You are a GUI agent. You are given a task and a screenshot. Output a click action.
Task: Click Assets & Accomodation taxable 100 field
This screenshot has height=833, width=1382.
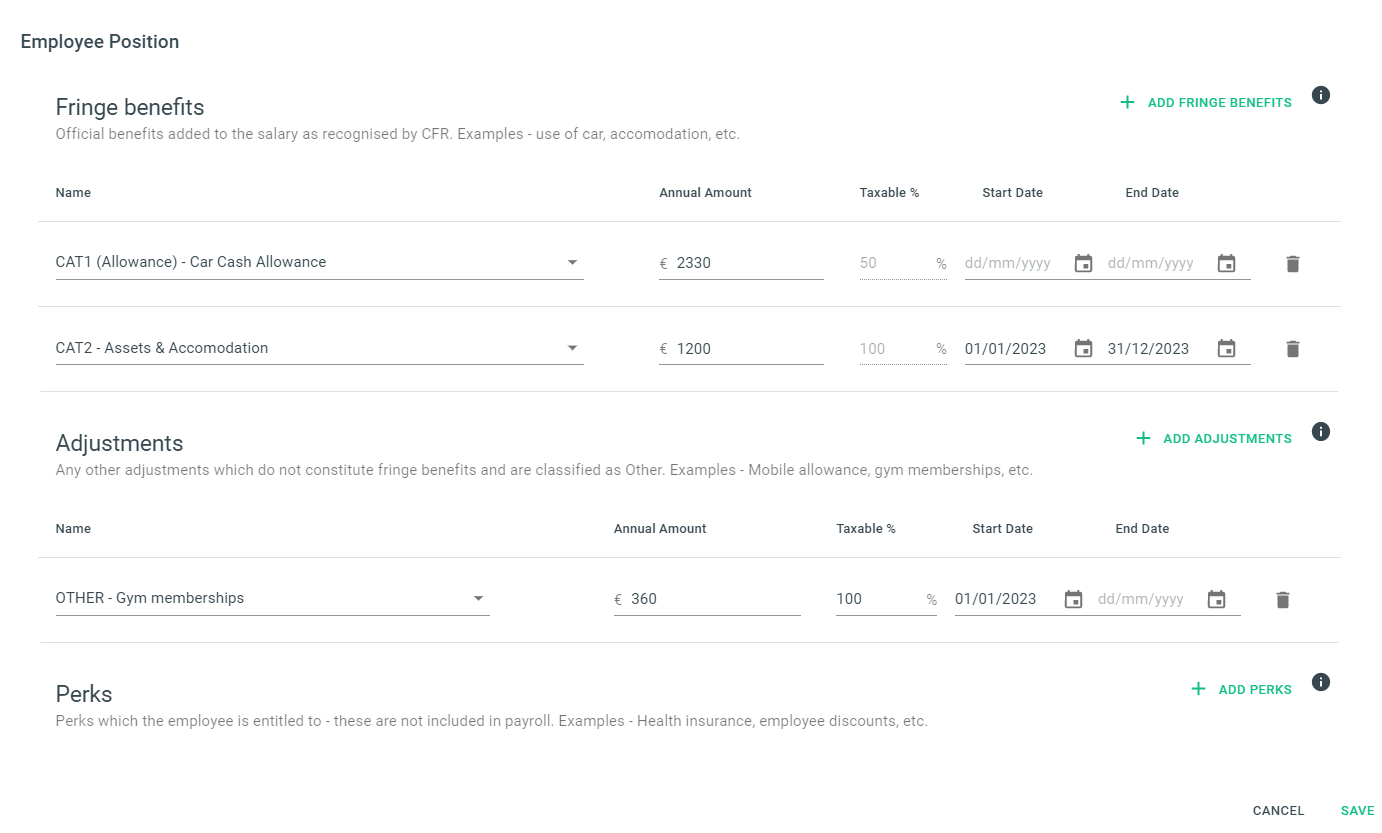903,348
